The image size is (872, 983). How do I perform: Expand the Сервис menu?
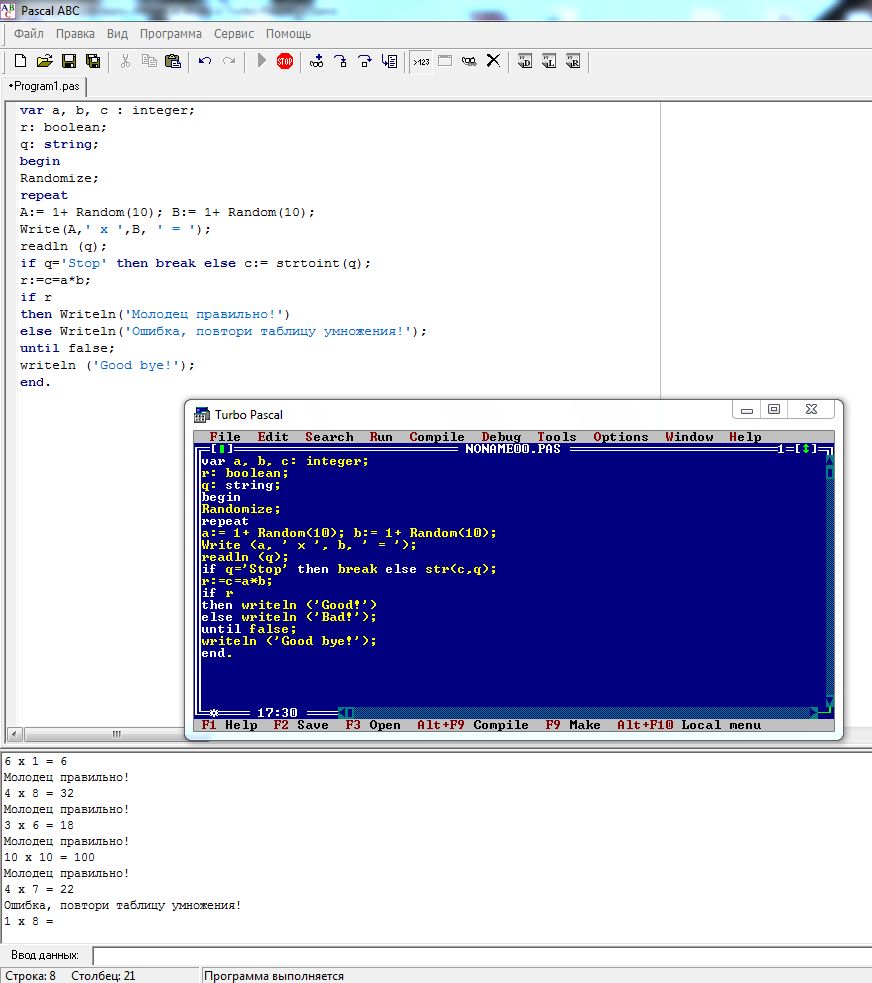tap(233, 33)
